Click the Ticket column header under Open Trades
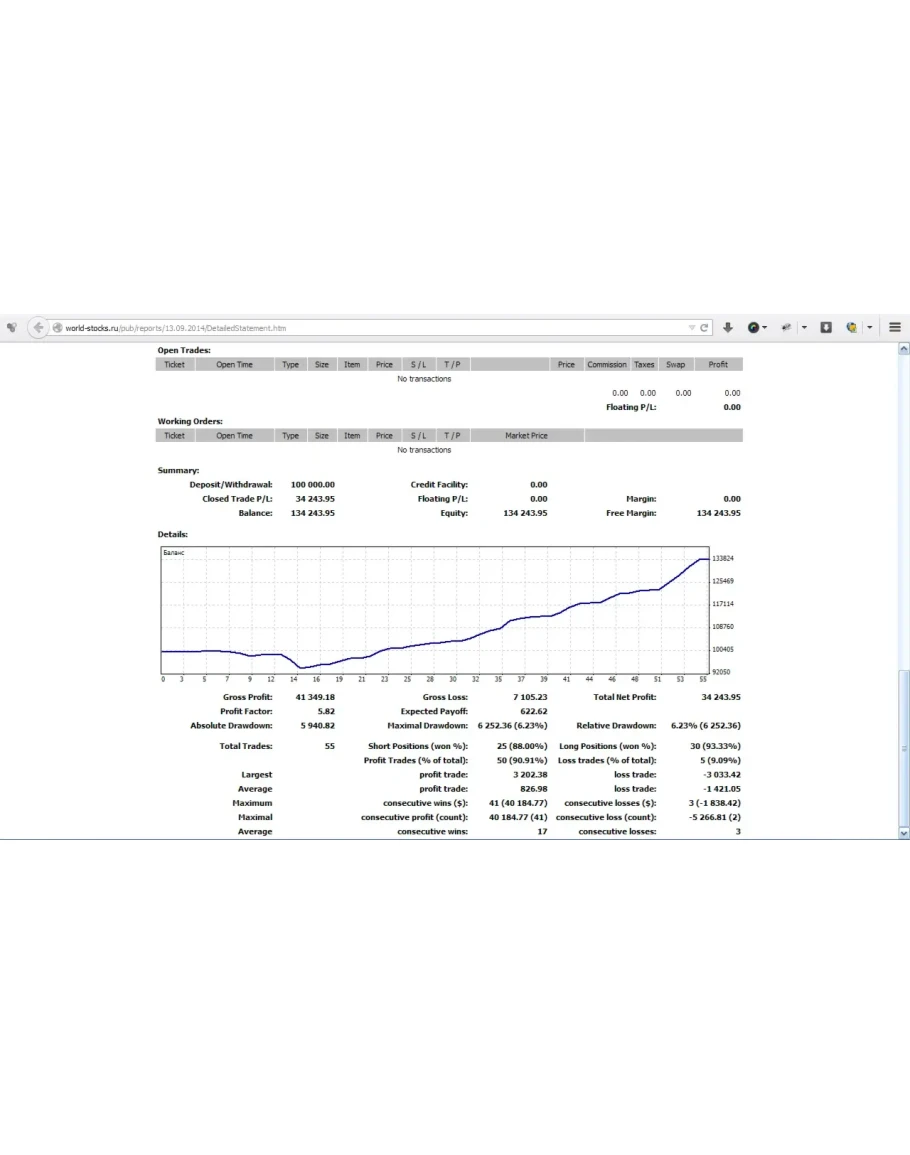This screenshot has height=1155, width=910. 174,365
